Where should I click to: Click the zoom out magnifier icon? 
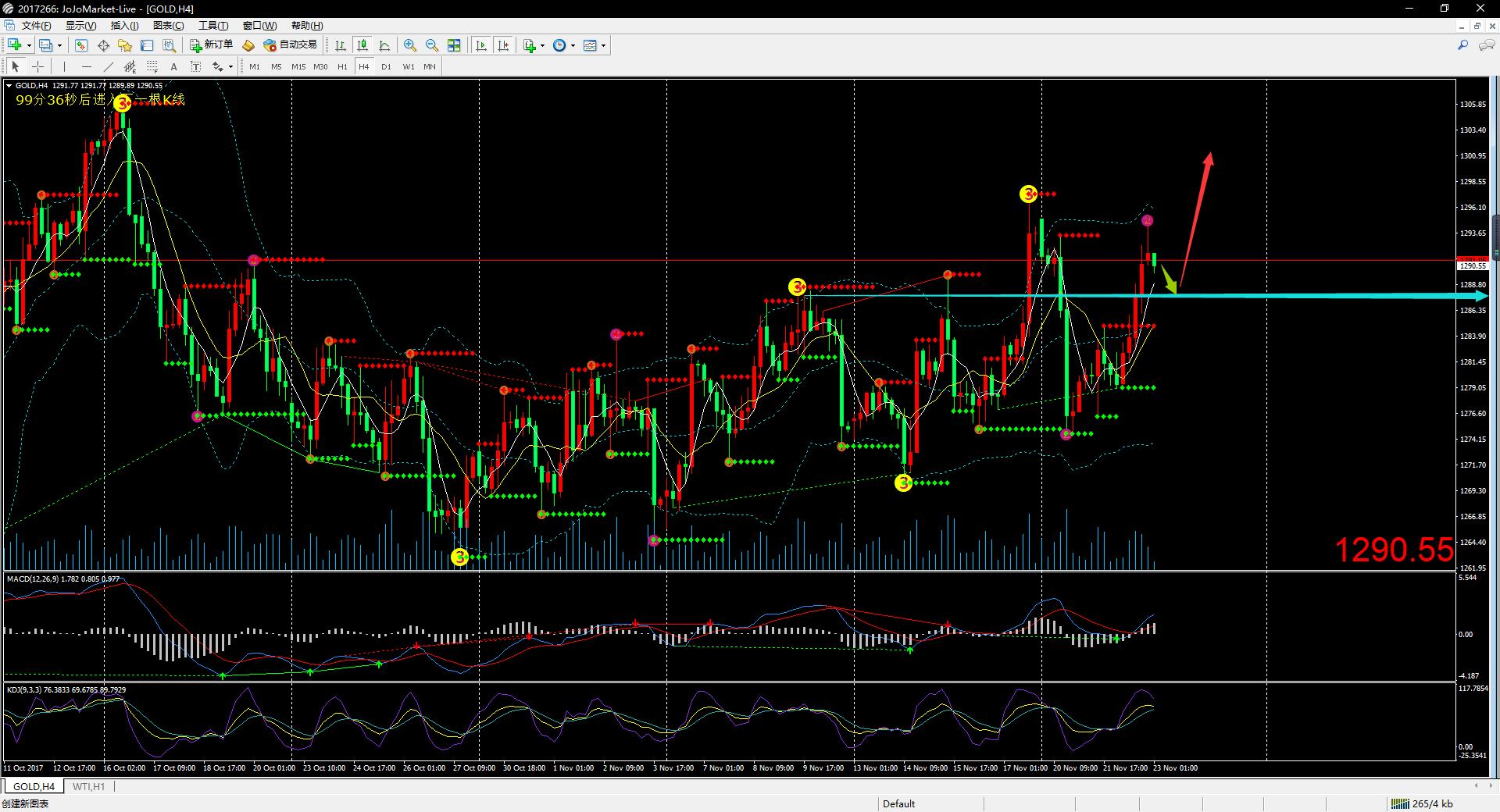(431, 45)
